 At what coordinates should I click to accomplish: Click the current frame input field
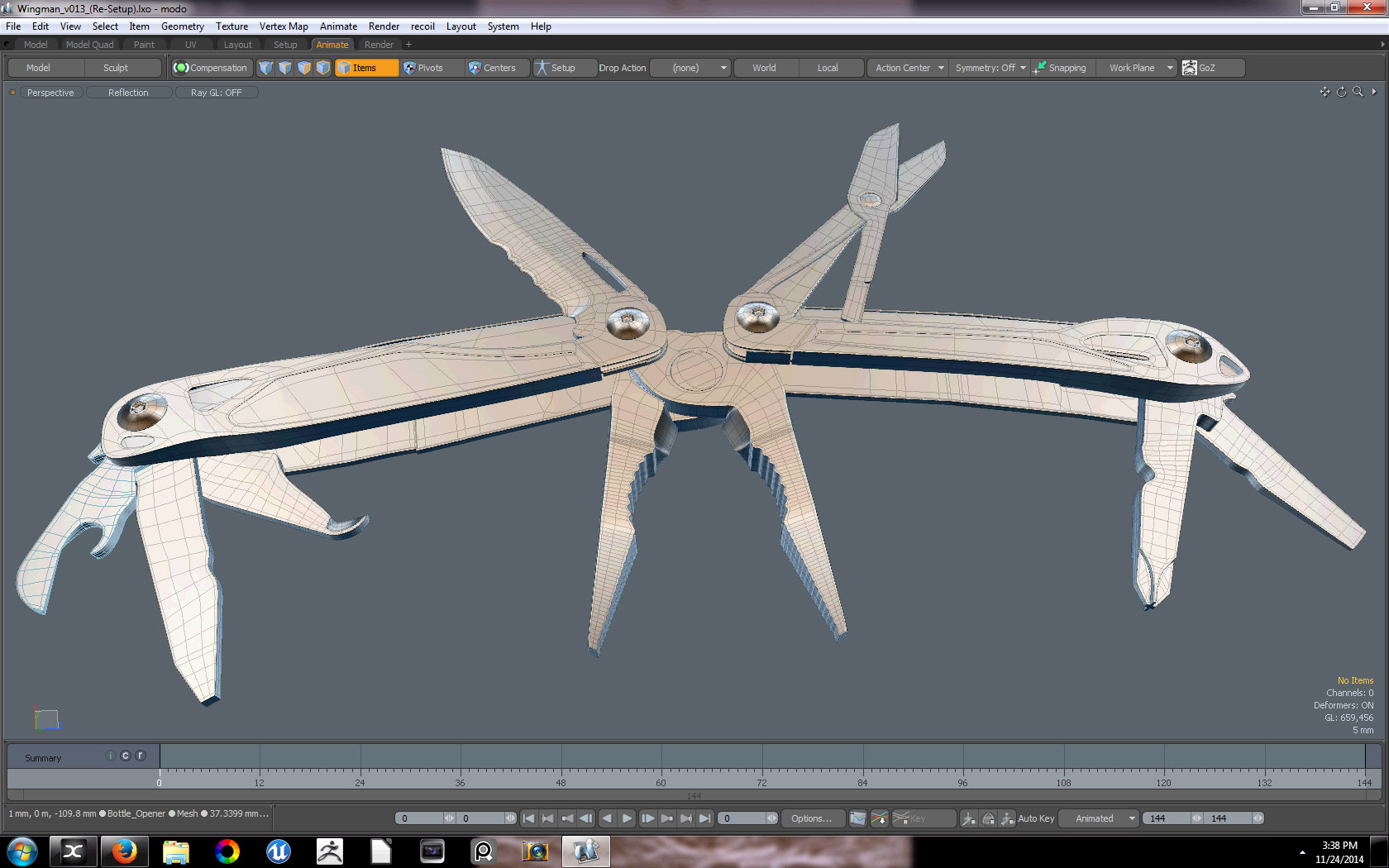(747, 818)
